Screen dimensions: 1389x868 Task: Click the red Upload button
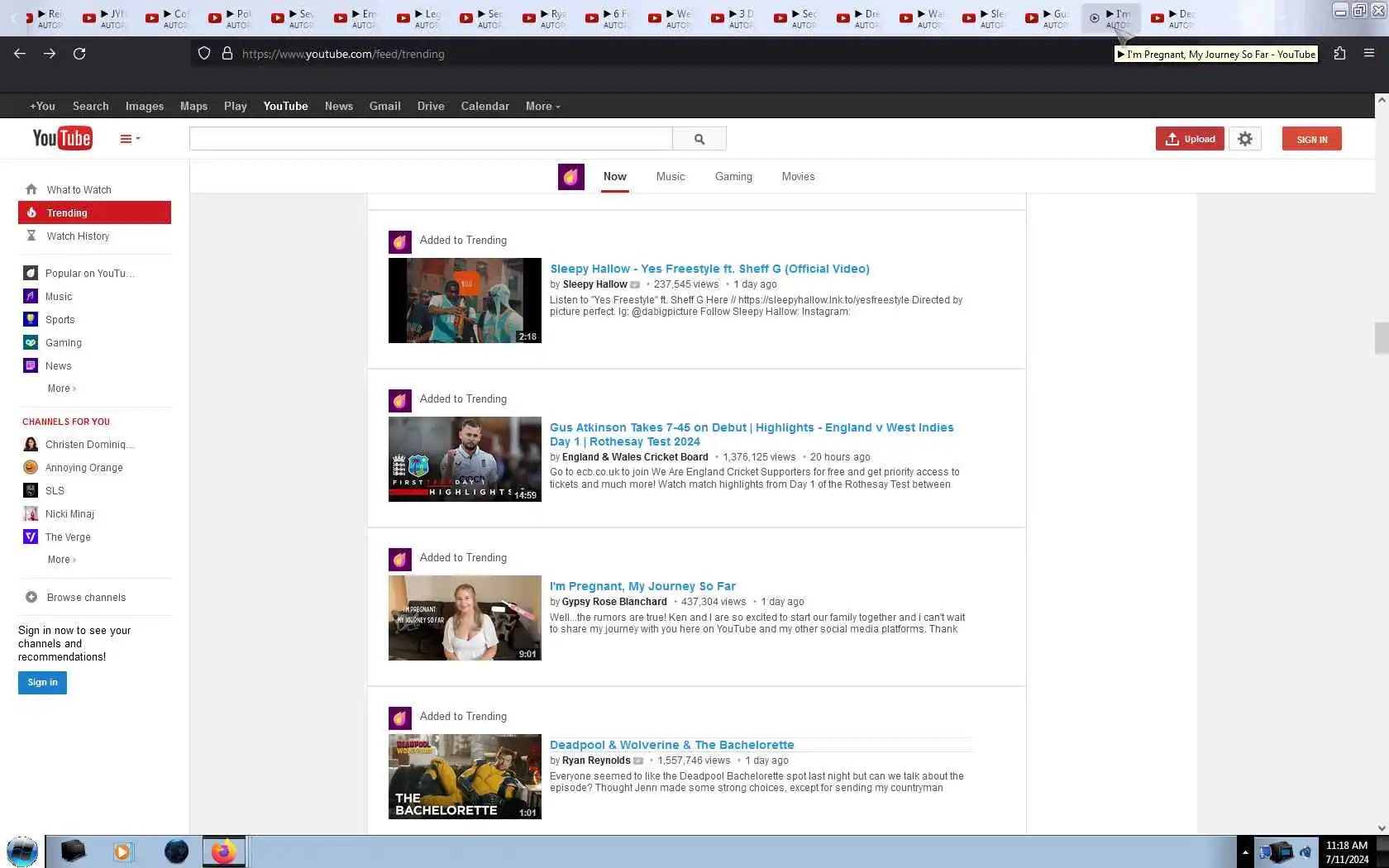pyautogui.click(x=1190, y=139)
